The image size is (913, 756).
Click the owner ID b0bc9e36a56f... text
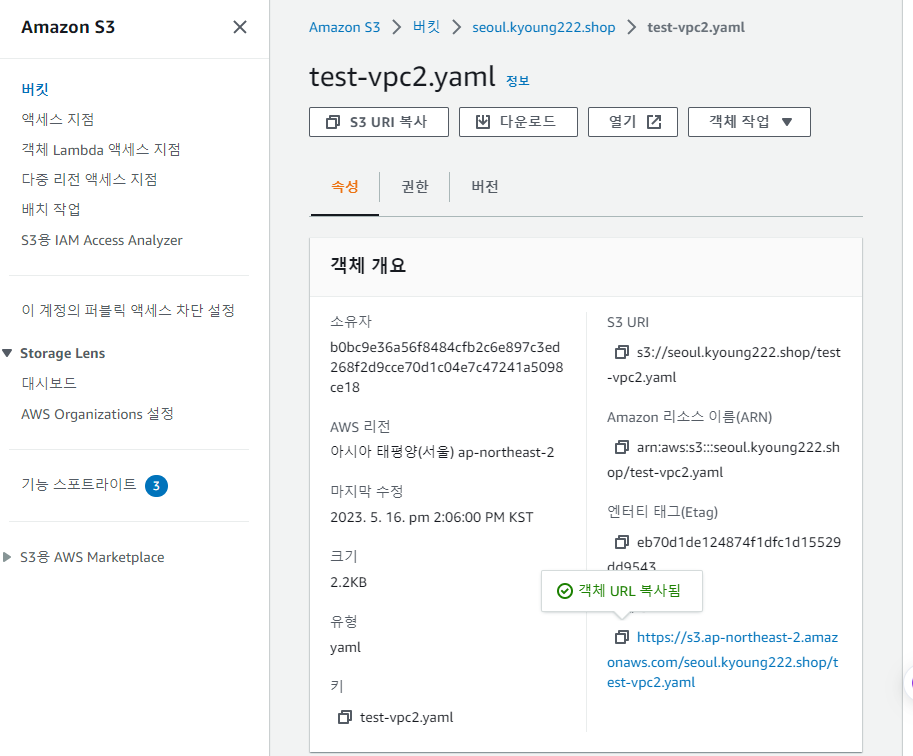tap(447, 367)
